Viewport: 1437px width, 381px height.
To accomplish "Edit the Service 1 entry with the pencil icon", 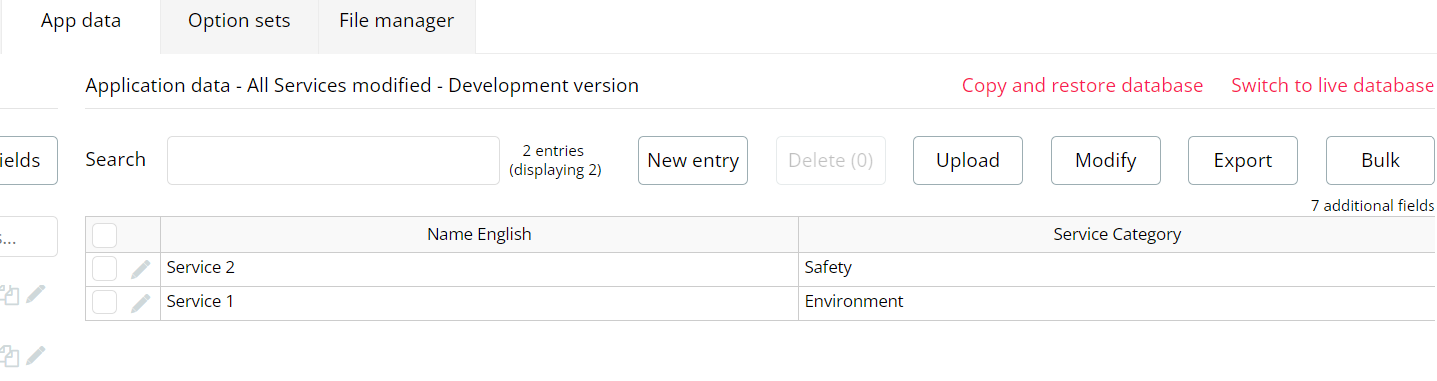I will tap(141, 304).
